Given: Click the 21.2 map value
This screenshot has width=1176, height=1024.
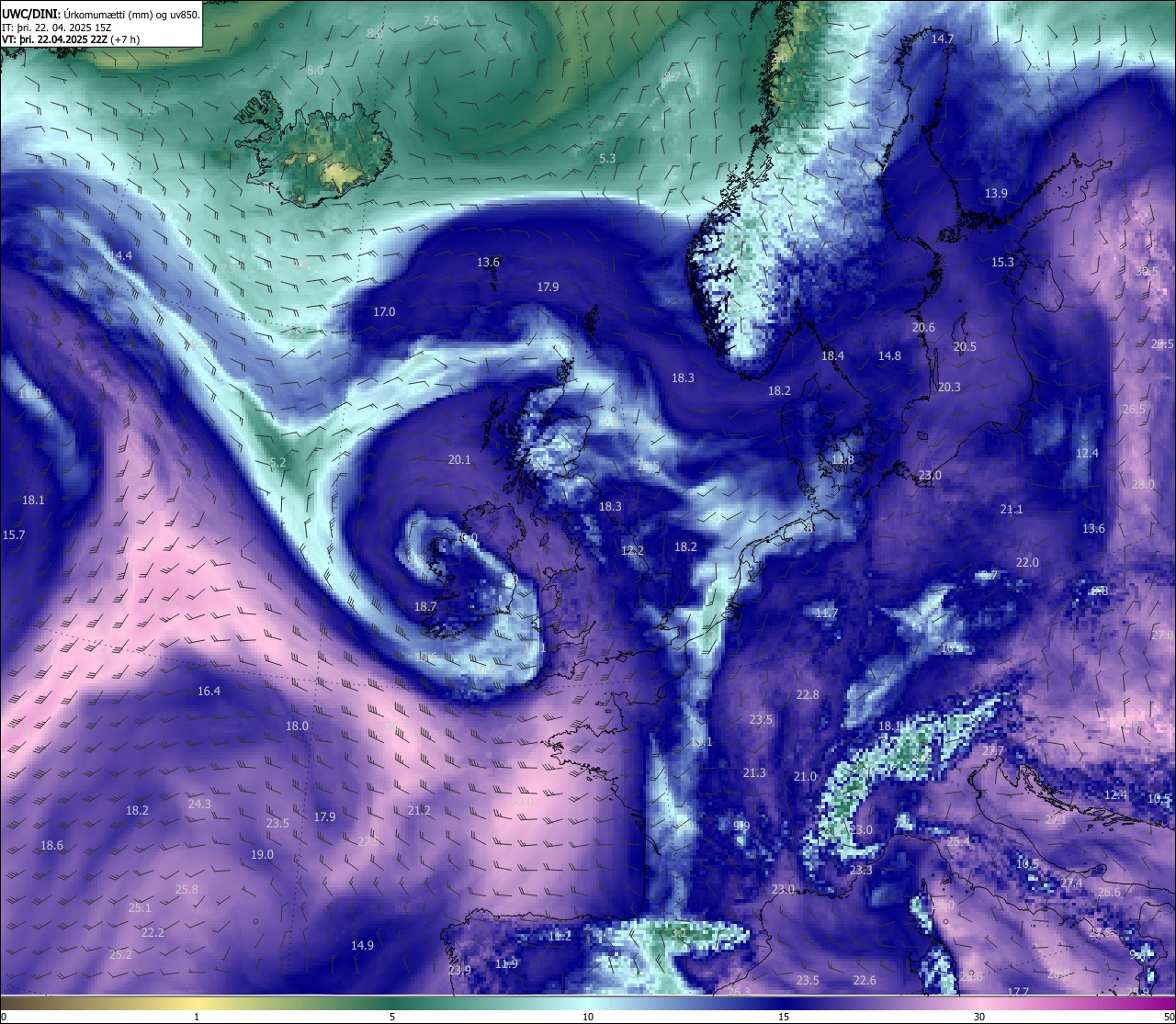Looking at the screenshot, I should click(419, 810).
